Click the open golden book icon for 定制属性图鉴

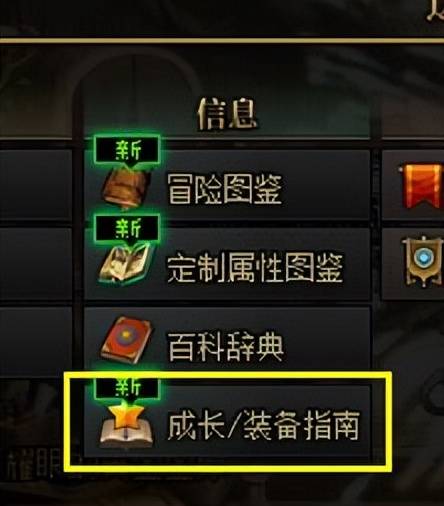[126, 263]
